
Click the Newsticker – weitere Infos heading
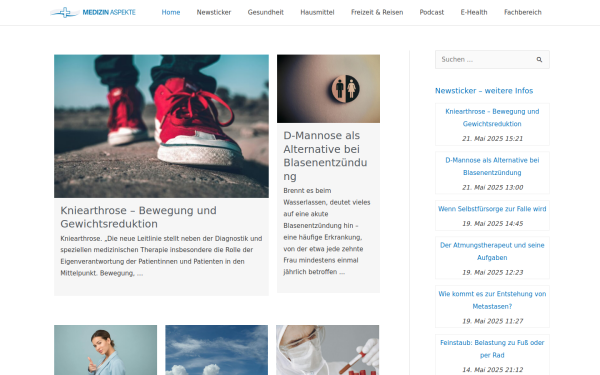484,91
